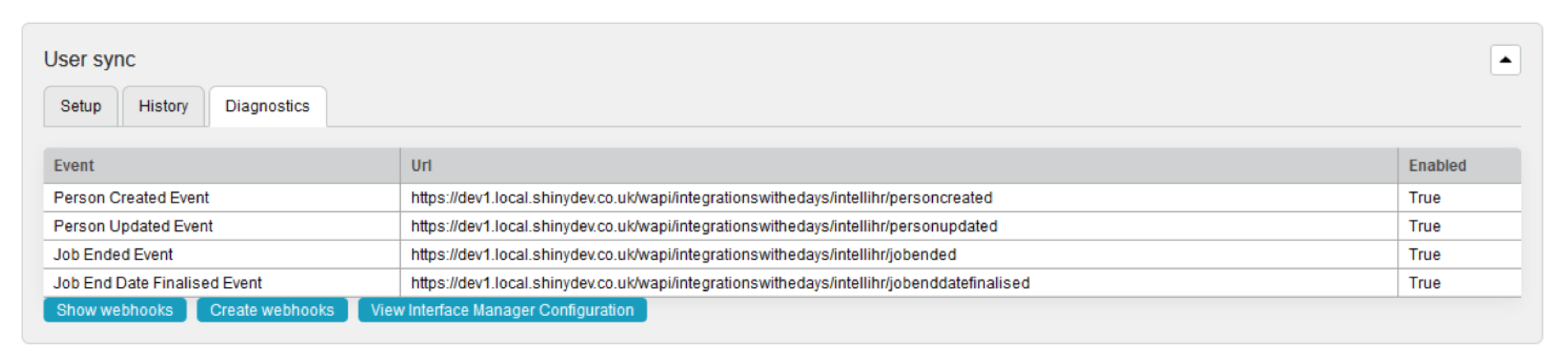The width and height of the screenshot is (1568, 362).
Task: Click the Url column header
Action: 421,165
